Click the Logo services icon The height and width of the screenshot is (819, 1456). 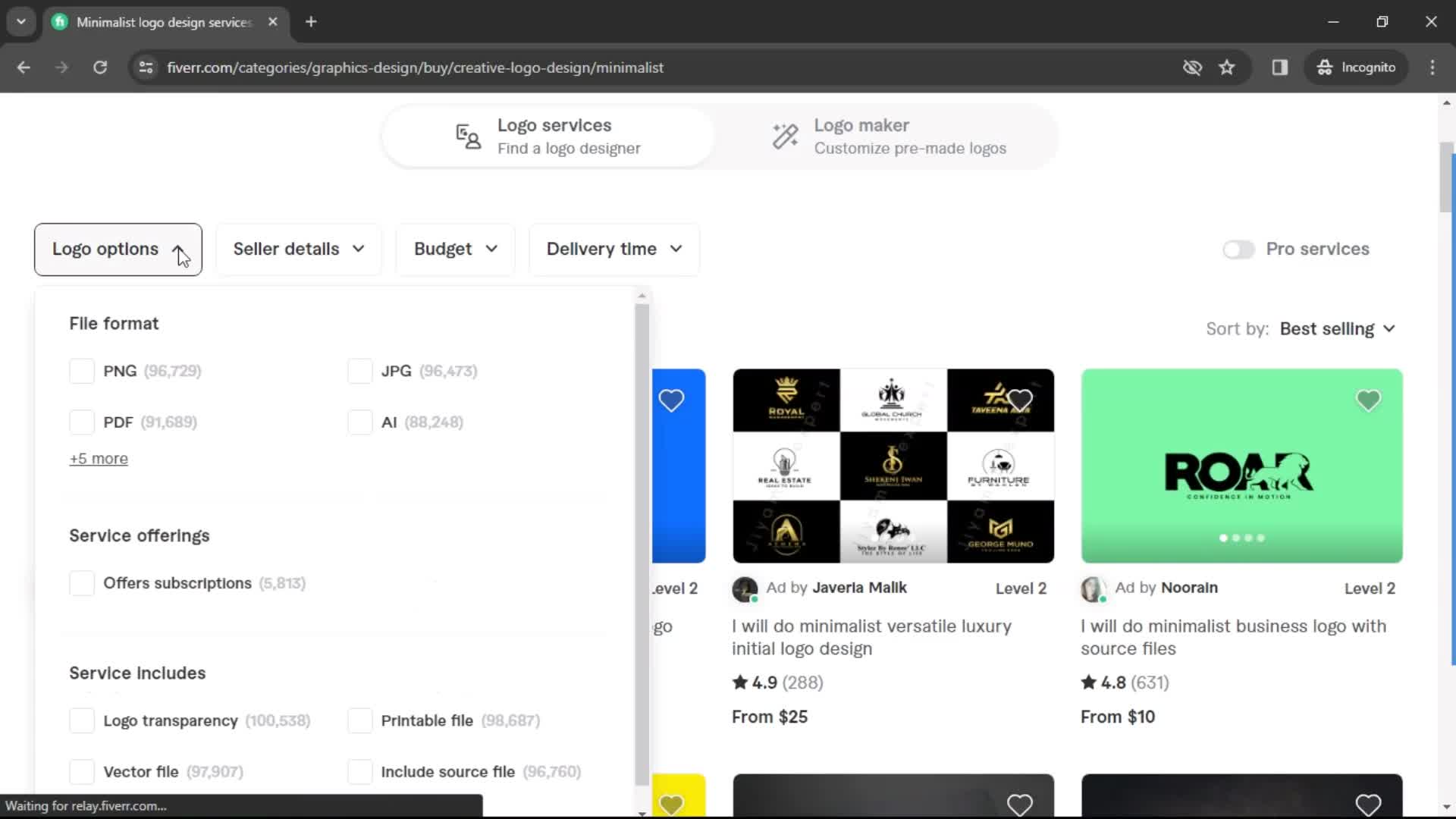coord(468,134)
